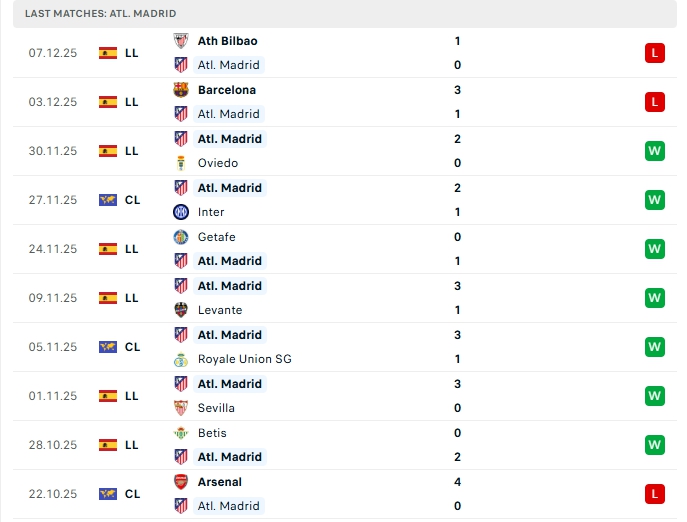Click the Royale Union SG crest
687x522 pixels.
181,359
